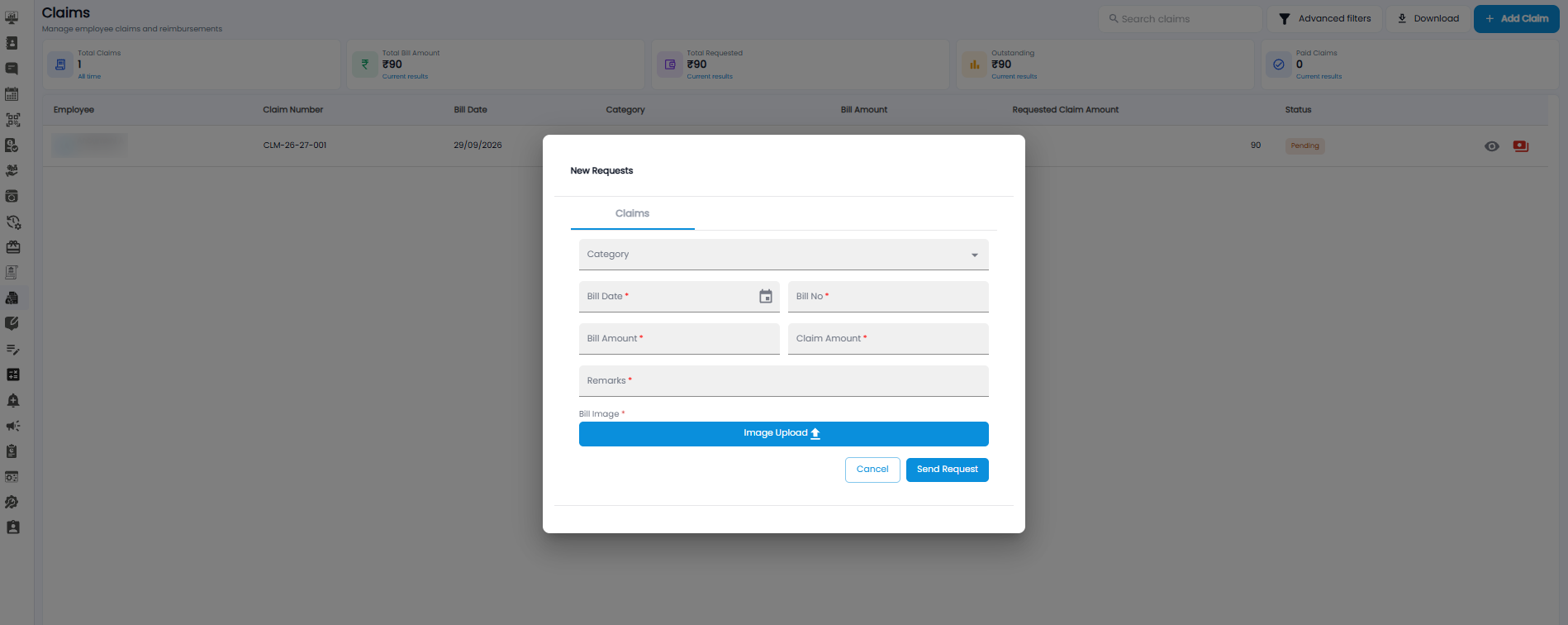The image size is (1568, 625).
Task: Open the bell notification icon in sidebar
Action: [x=12, y=400]
